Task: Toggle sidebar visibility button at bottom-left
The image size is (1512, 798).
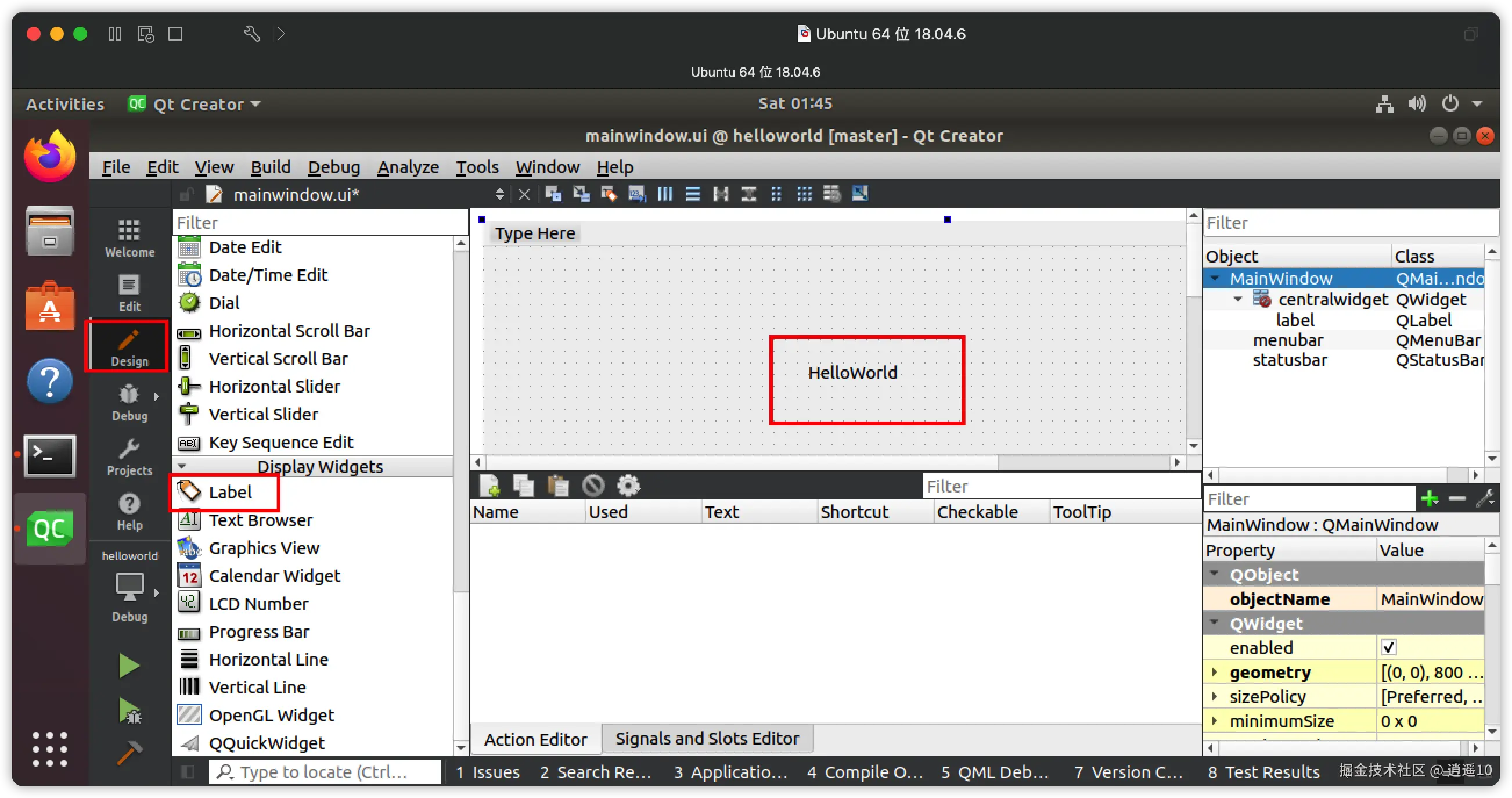Action: coord(188,772)
